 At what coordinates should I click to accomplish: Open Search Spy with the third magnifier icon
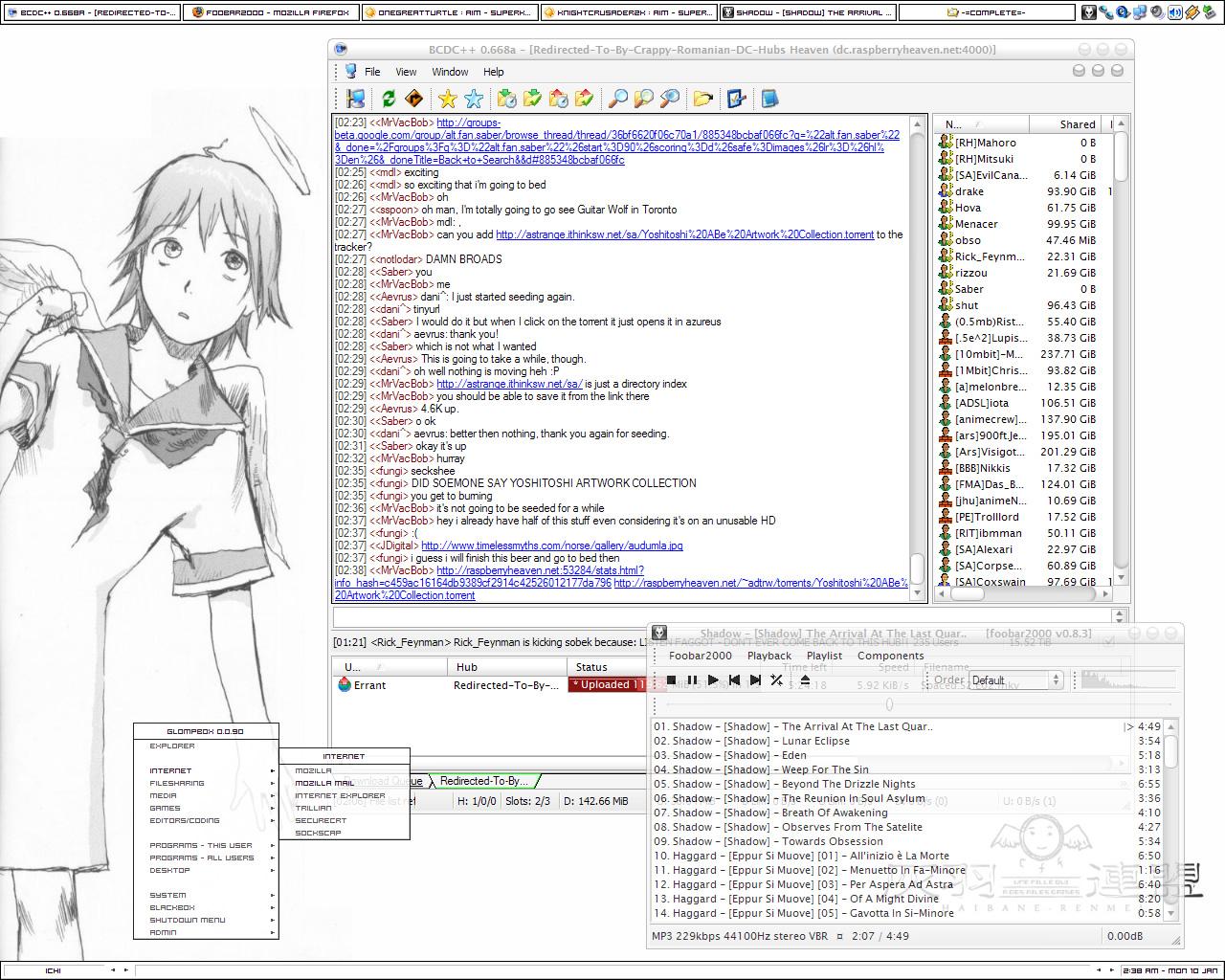coord(670,98)
